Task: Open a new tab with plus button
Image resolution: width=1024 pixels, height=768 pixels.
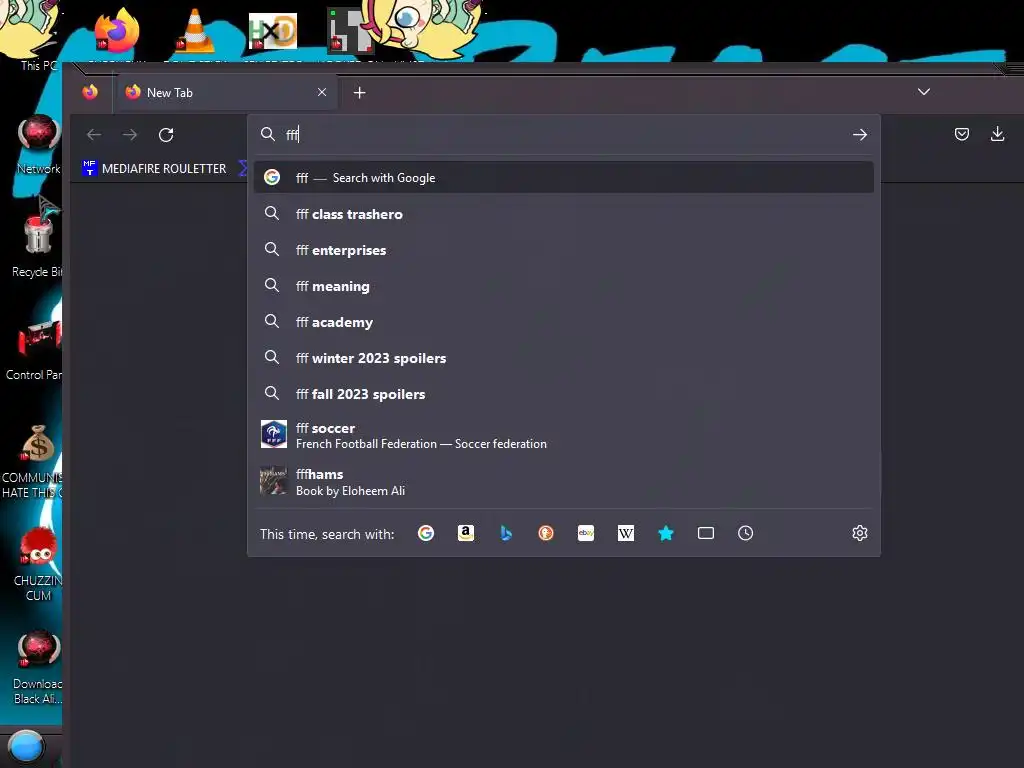Action: pyautogui.click(x=359, y=93)
